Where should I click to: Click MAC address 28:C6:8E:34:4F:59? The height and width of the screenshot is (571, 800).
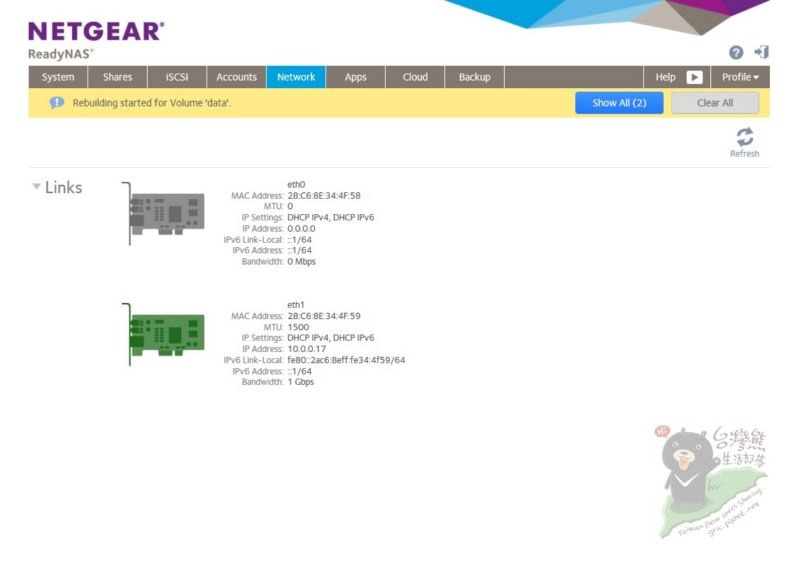pos(324,316)
